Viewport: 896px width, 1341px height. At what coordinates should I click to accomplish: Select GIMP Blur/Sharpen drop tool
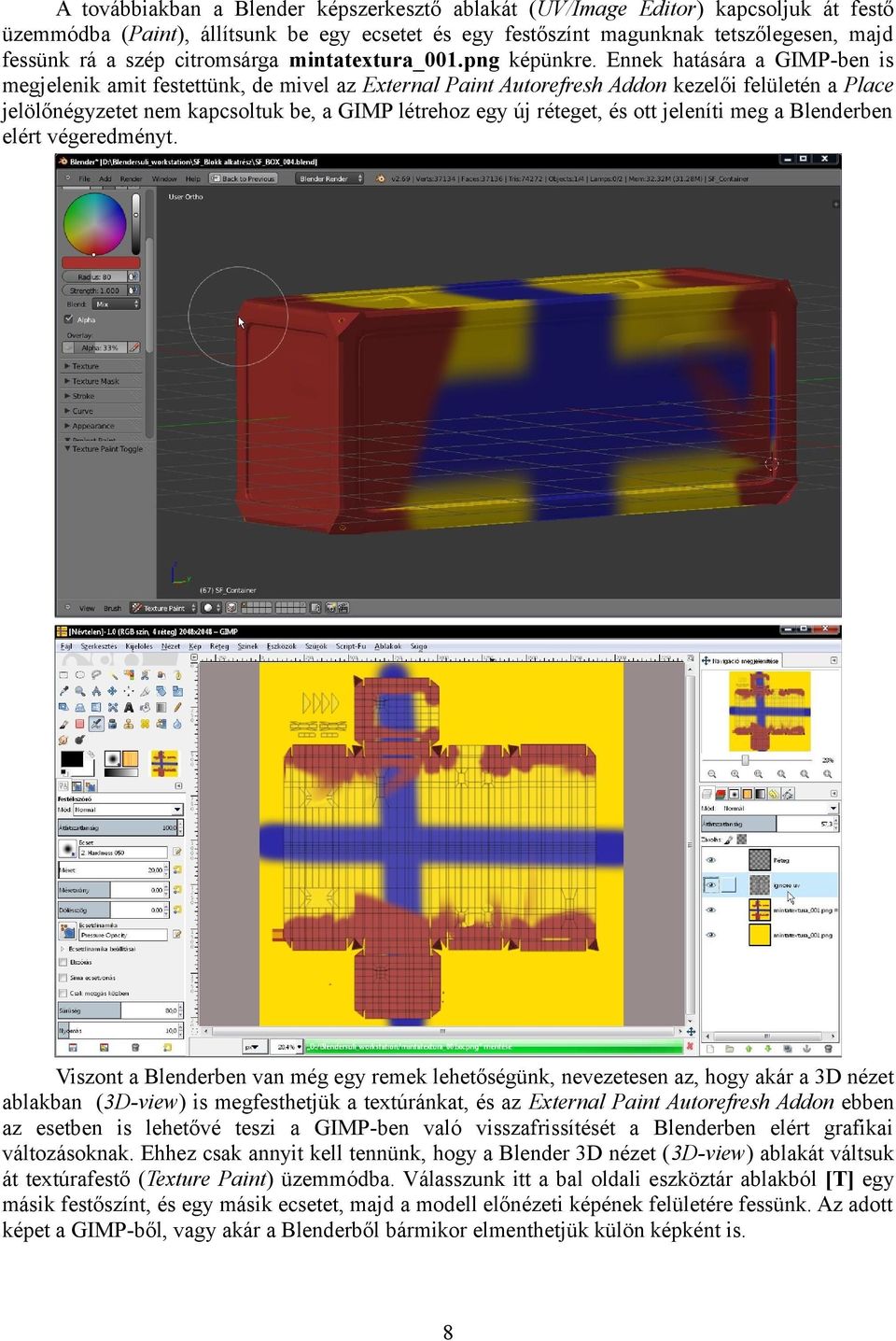(177, 724)
